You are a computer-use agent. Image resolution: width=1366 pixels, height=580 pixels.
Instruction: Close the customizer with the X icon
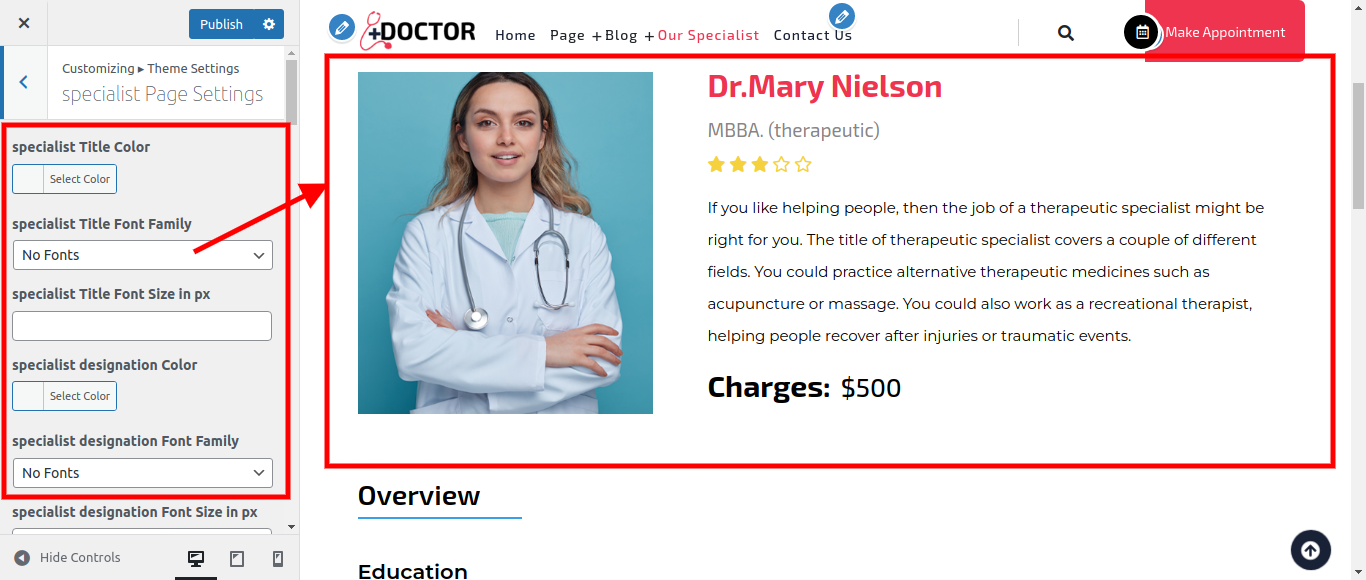click(x=24, y=23)
